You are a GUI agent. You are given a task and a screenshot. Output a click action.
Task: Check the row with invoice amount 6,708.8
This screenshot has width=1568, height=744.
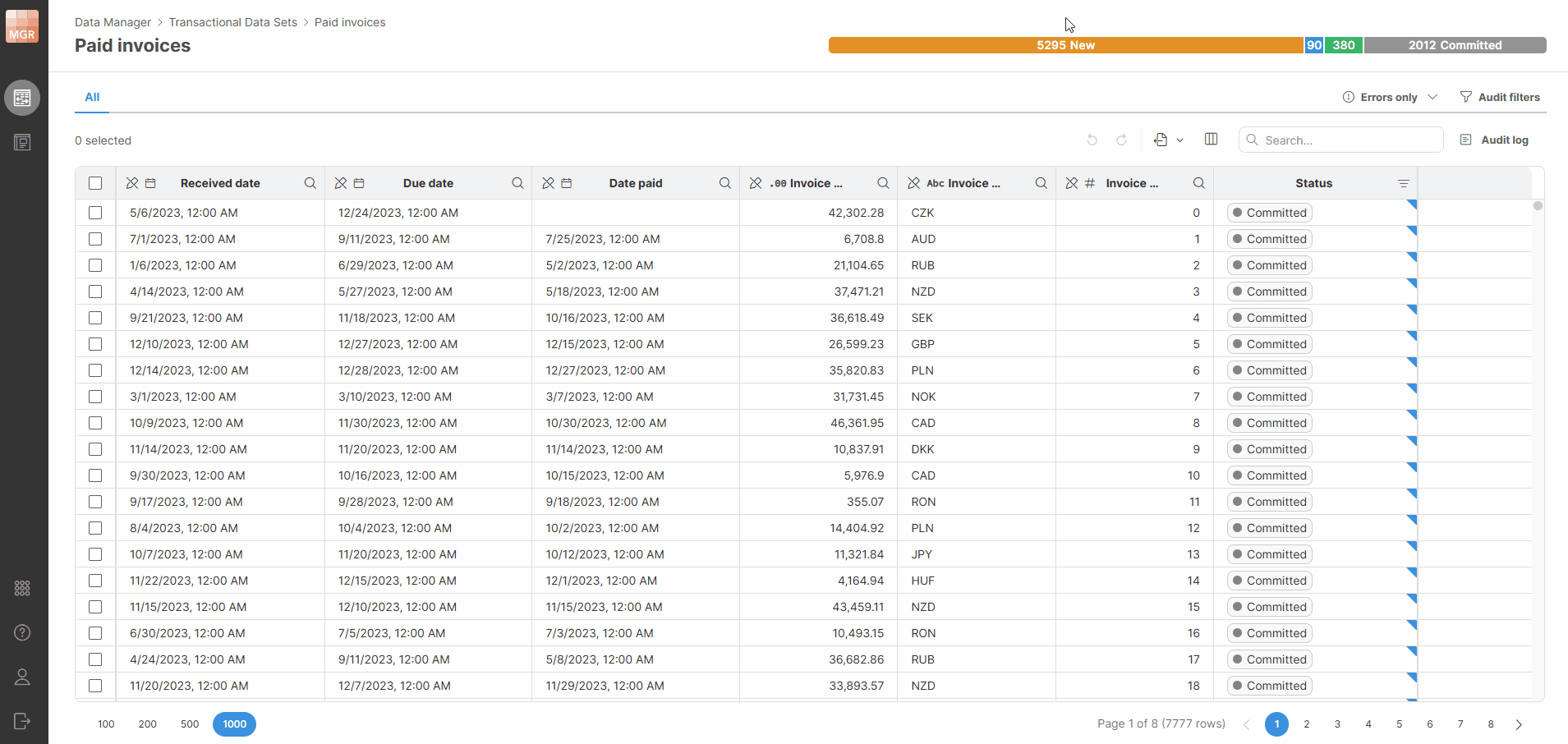click(95, 239)
